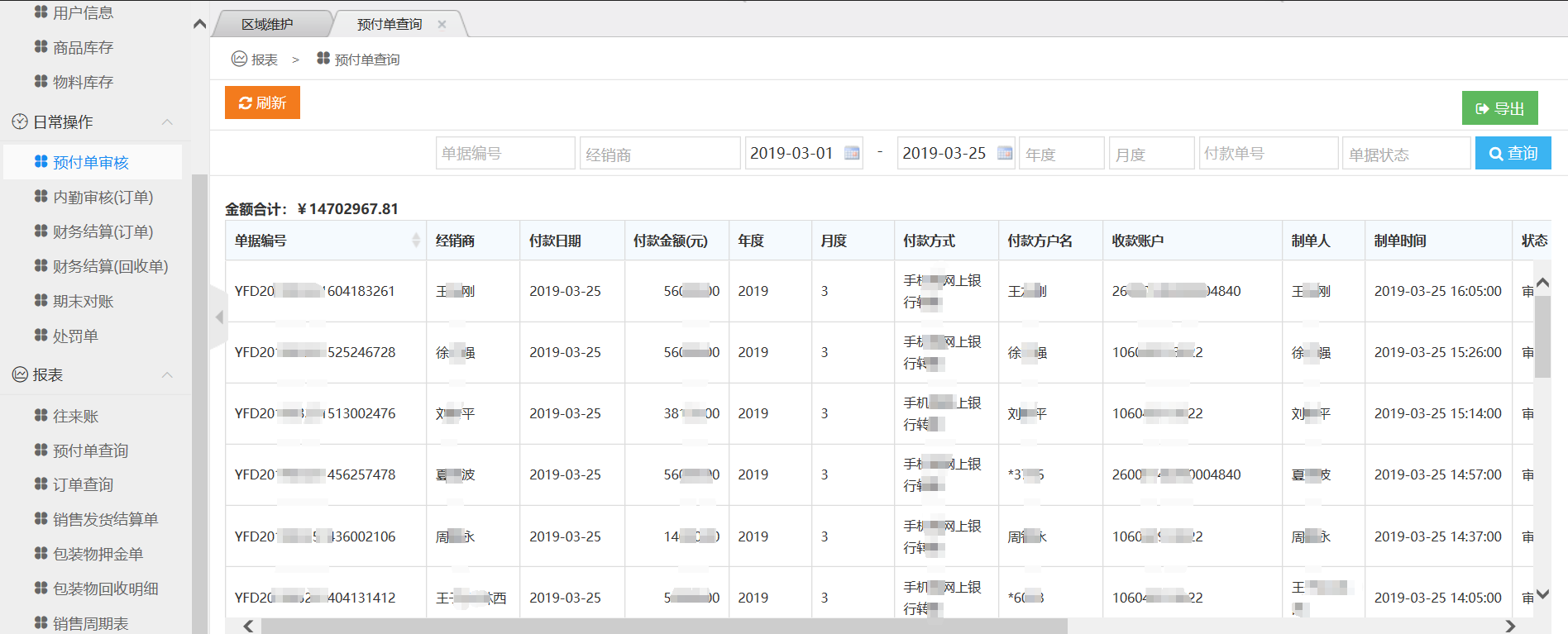This screenshot has height=634, width=1568.
Task: Switch to the 区域维护 tab
Action: (x=267, y=24)
